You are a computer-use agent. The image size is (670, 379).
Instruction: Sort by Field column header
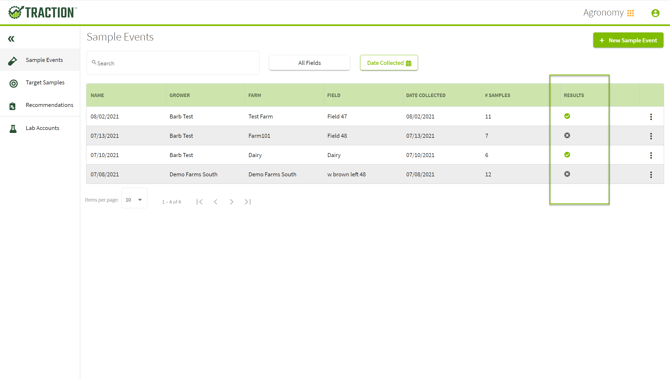(334, 95)
